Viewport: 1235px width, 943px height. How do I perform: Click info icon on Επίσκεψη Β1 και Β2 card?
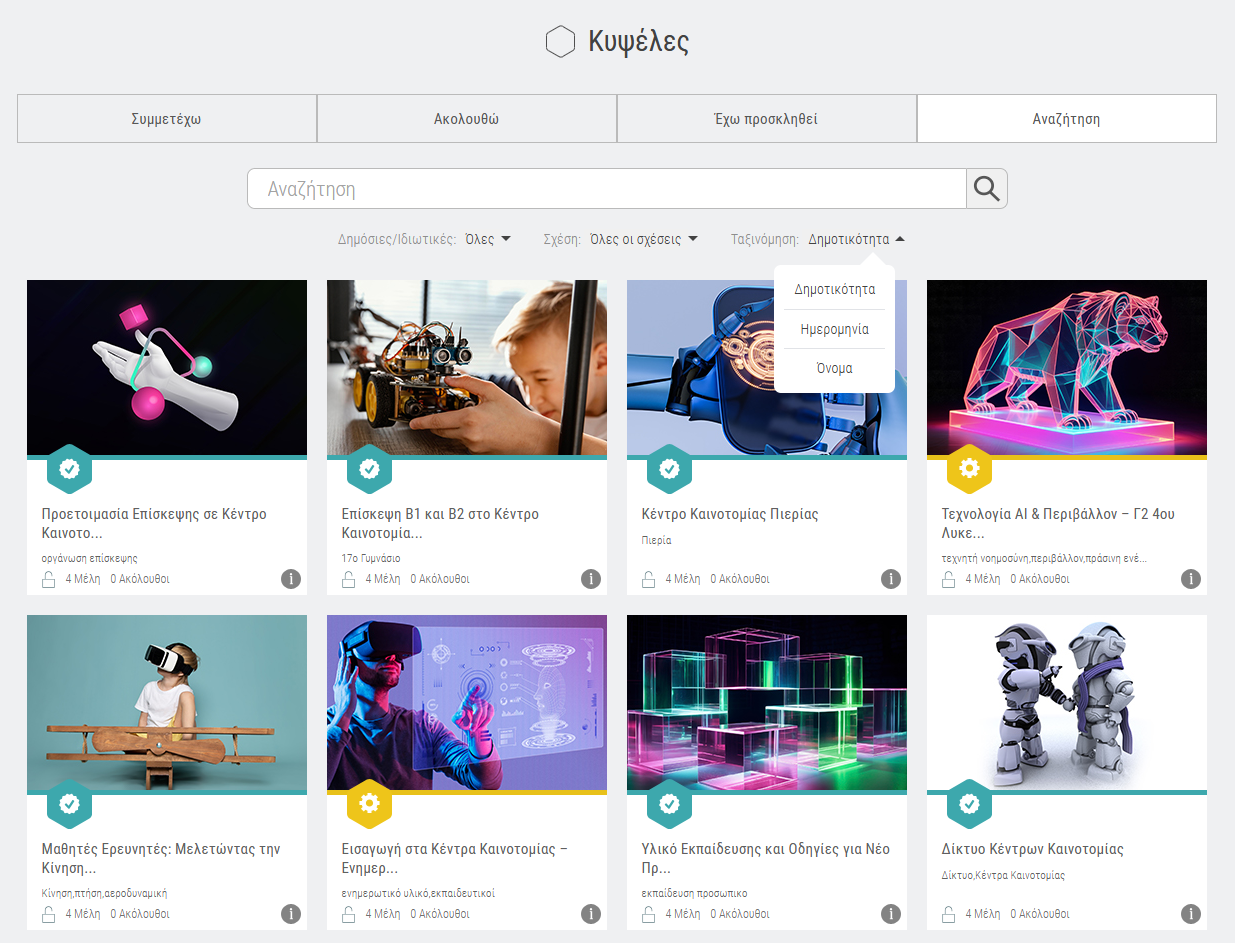pos(591,579)
